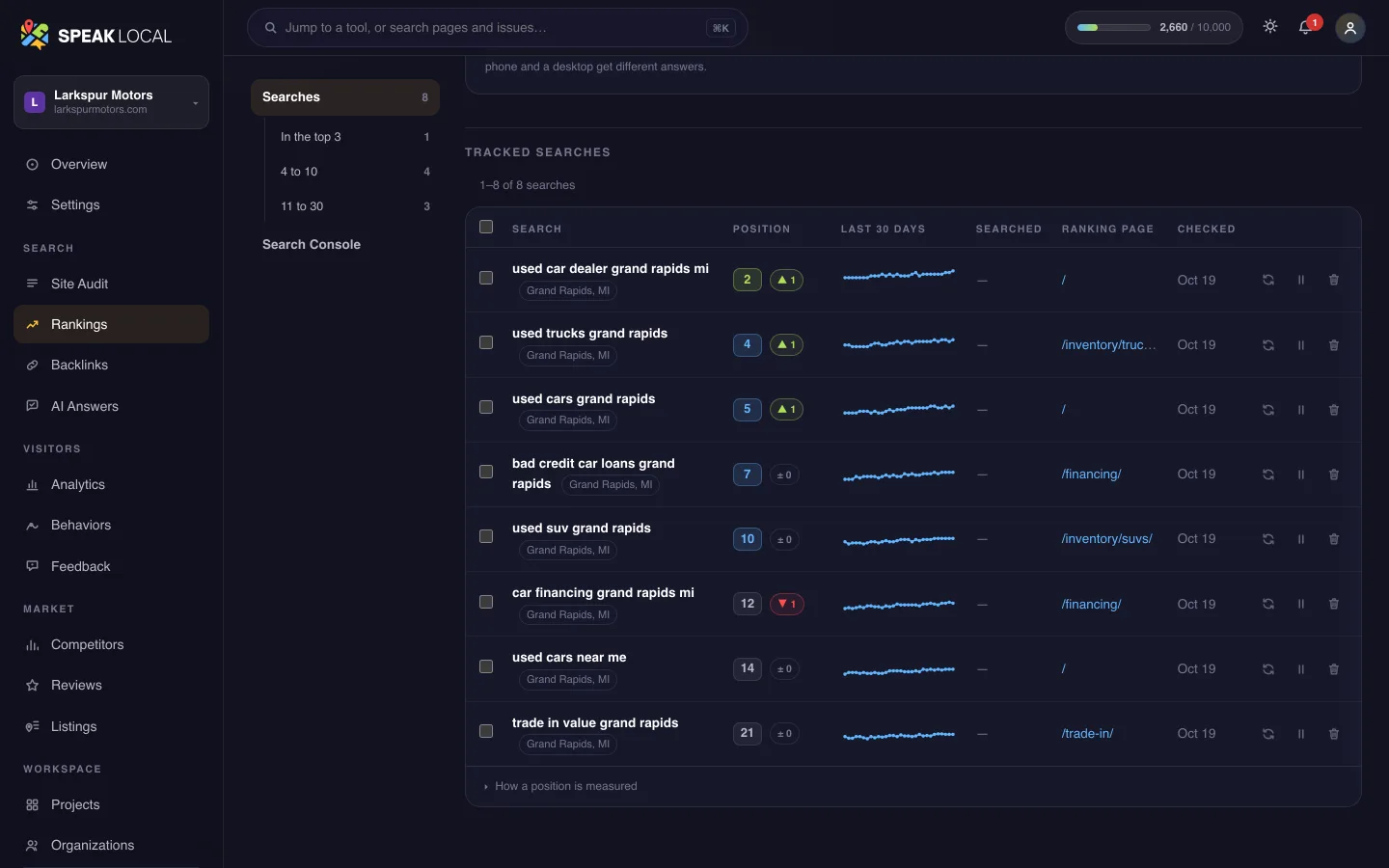Click position badge 21 for 'trade in value'
Viewport: 1389px width, 868px height.
coord(747,734)
